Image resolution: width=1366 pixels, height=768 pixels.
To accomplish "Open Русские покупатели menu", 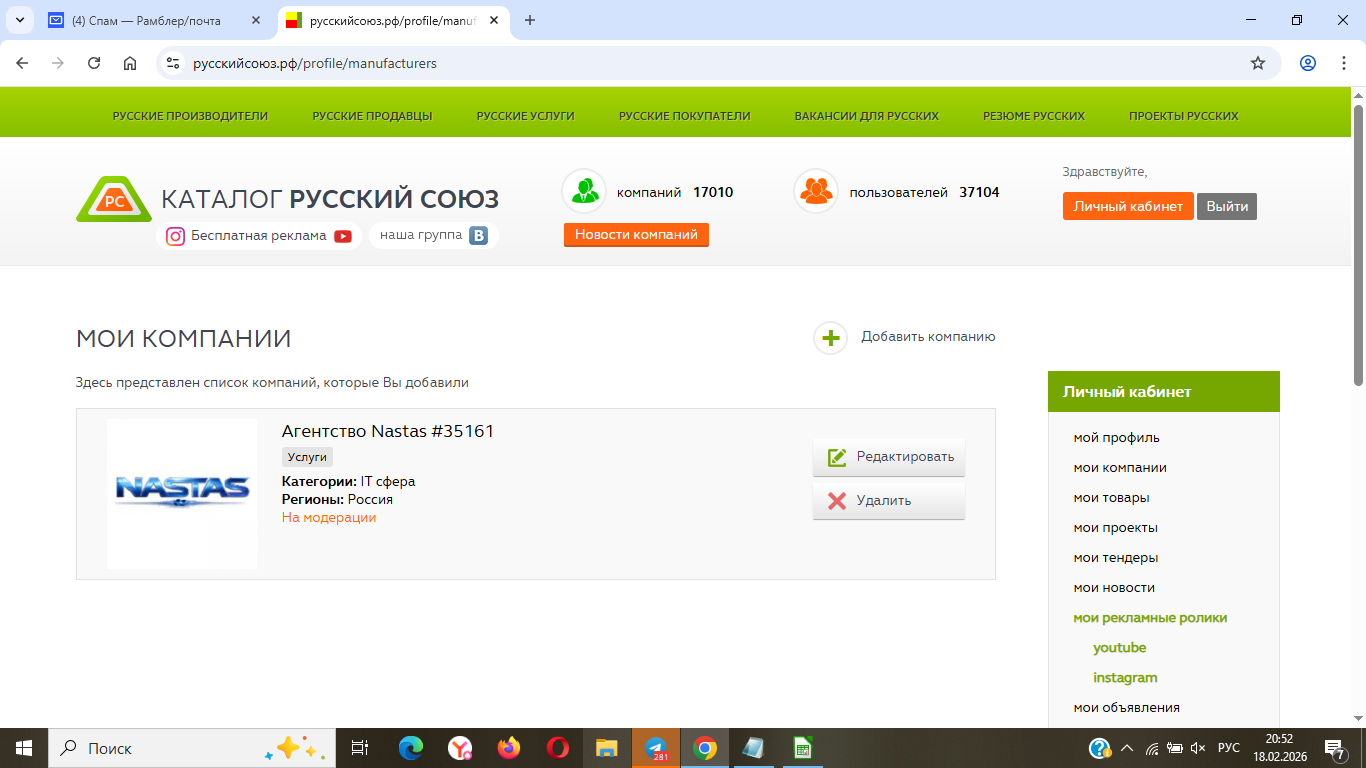I will coord(684,116).
